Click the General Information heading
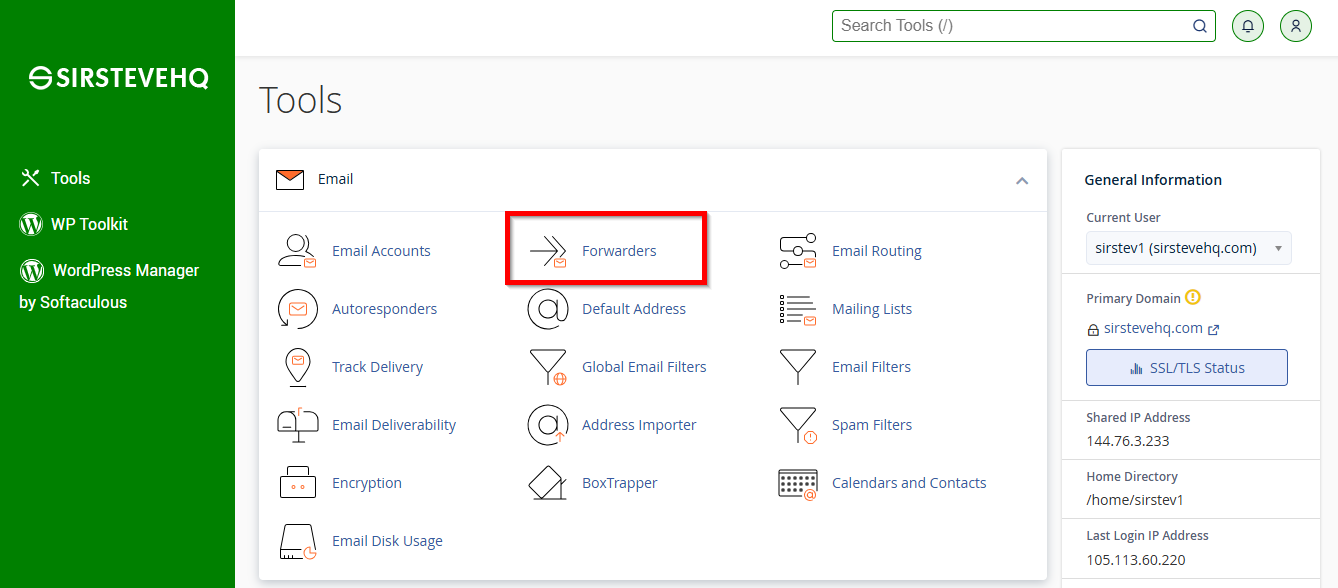The image size is (1338, 588). click(x=1153, y=180)
